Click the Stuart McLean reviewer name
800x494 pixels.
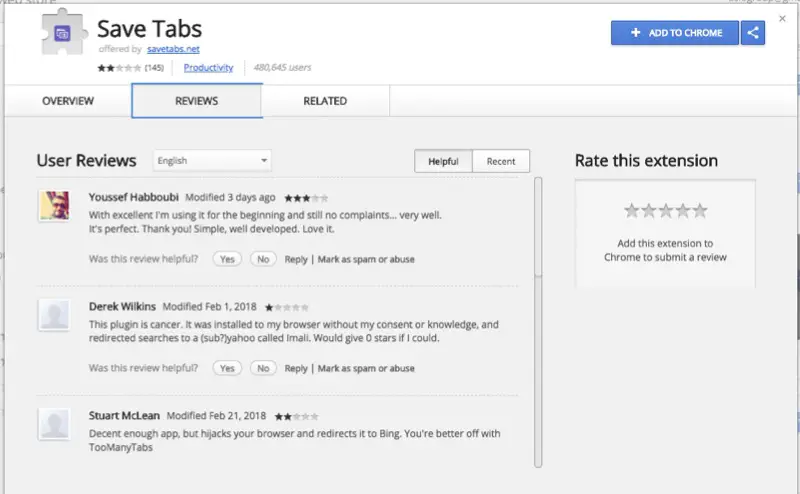[x=124, y=415]
